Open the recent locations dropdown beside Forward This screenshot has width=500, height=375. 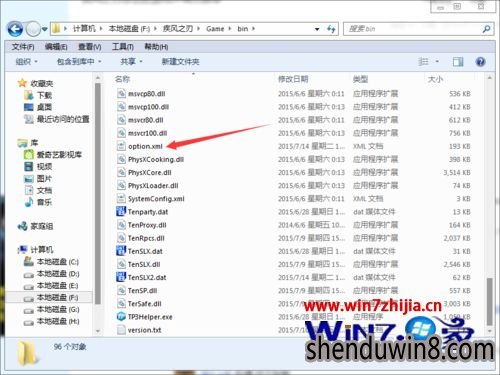45,30
